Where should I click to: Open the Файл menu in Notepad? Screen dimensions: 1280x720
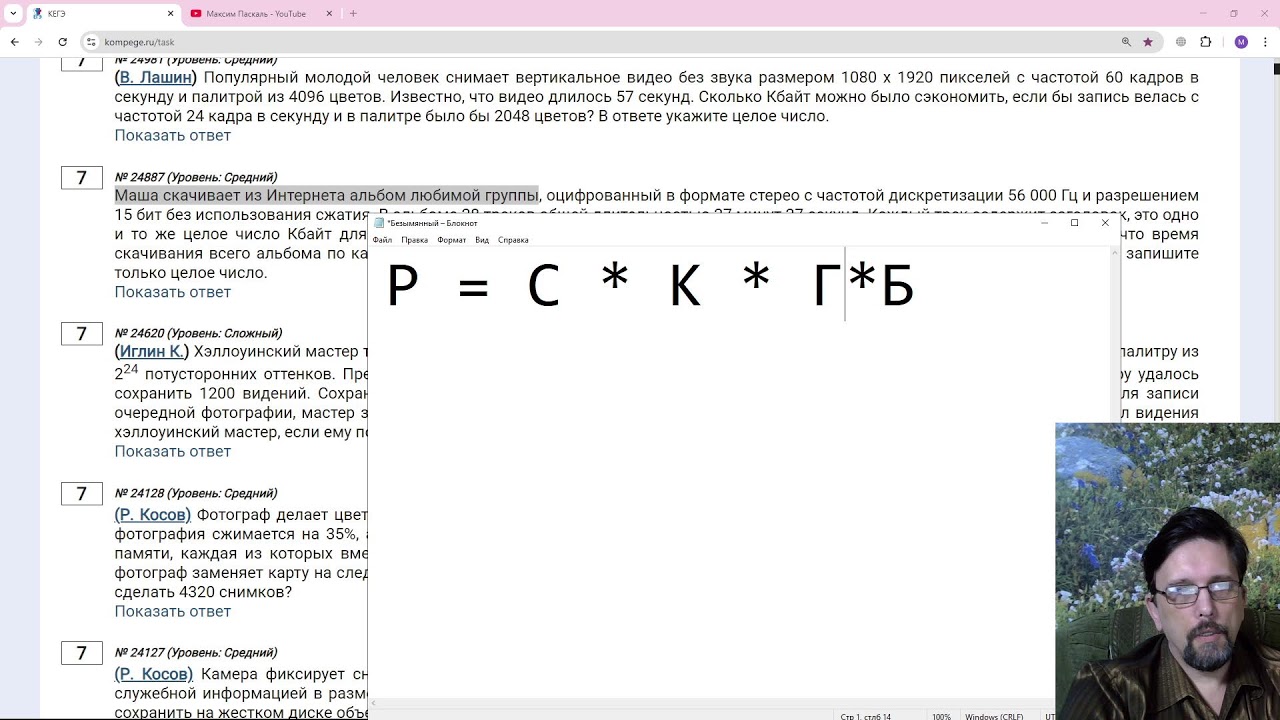[x=382, y=240]
